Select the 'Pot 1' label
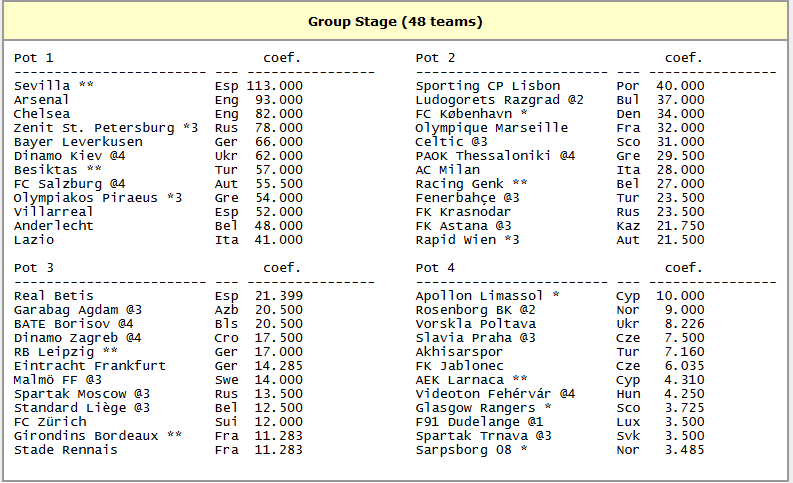The height and width of the screenshot is (483, 793). point(33,58)
